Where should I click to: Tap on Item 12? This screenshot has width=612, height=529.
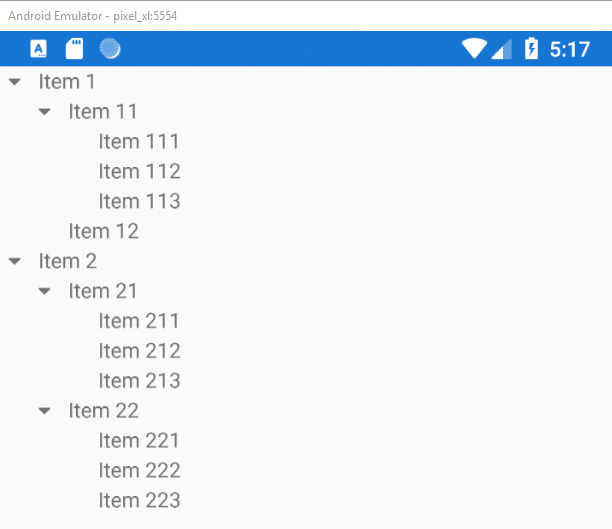[x=103, y=231]
